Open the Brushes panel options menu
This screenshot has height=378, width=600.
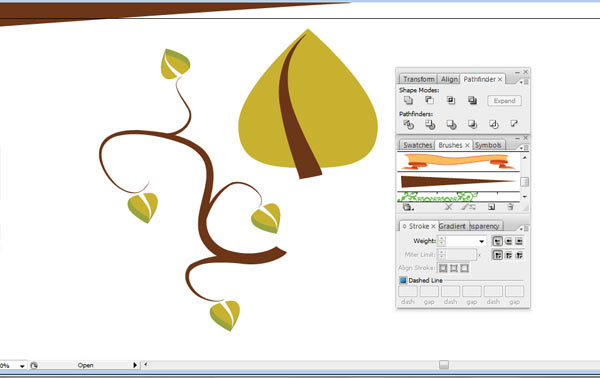[524, 147]
